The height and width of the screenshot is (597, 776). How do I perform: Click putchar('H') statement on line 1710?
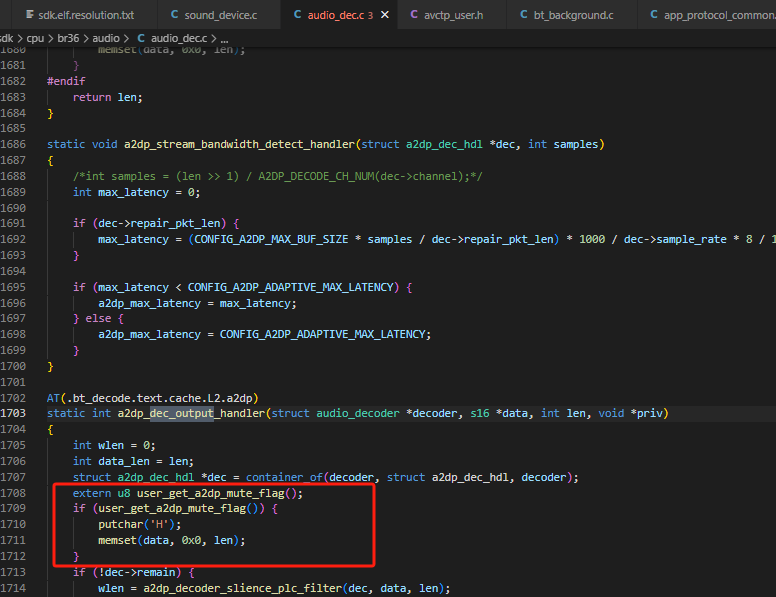[x=140, y=525]
